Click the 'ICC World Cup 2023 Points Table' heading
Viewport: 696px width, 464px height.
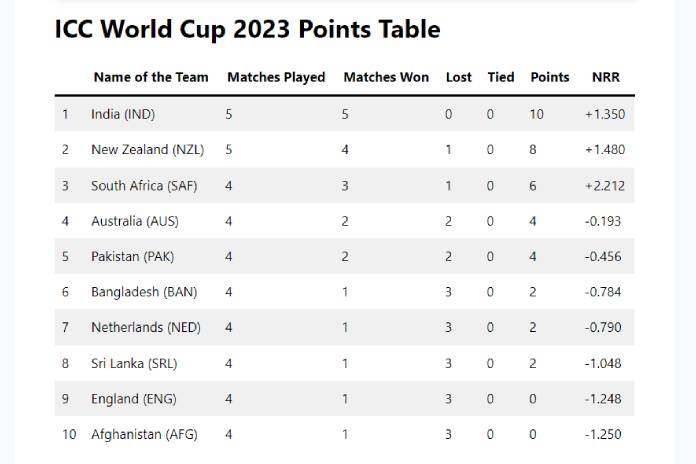[x=247, y=30]
